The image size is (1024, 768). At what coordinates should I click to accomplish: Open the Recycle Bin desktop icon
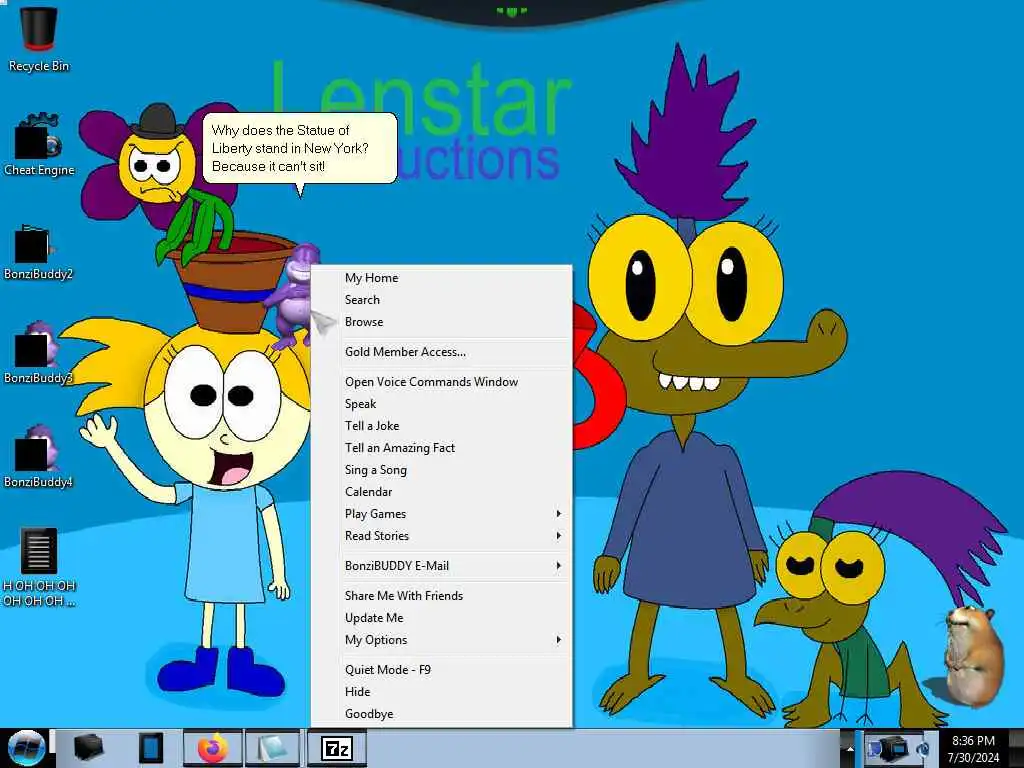[39, 38]
